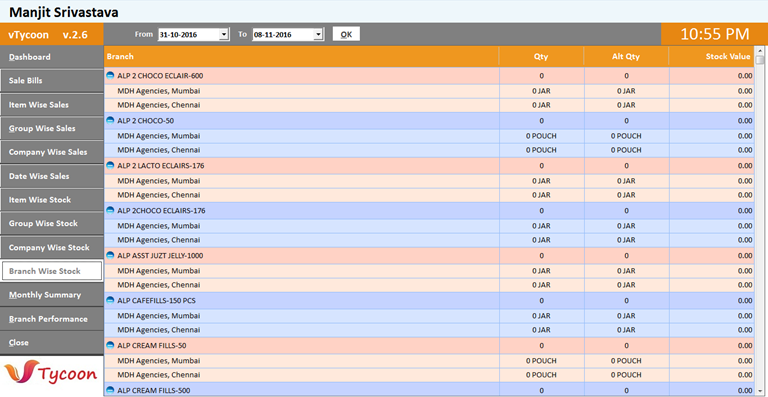Click the 10:55 PM clock display
This screenshot has height=397, width=768.
click(715, 34)
